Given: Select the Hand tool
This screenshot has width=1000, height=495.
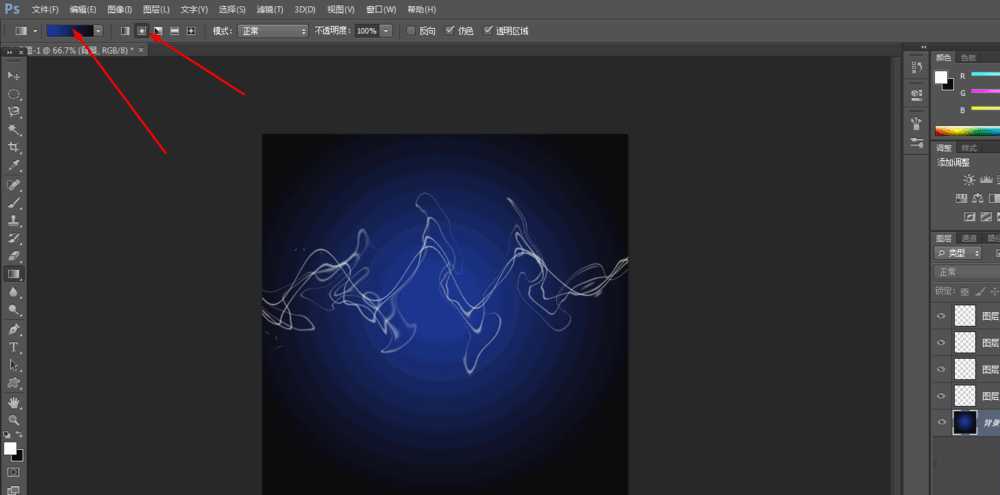Looking at the screenshot, I should [x=13, y=403].
